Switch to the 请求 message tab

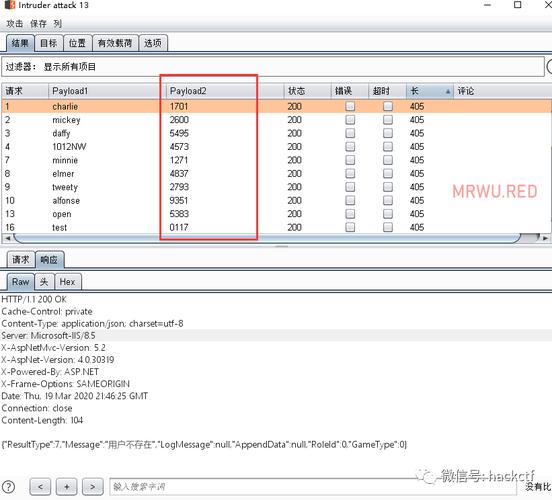[x=21, y=260]
